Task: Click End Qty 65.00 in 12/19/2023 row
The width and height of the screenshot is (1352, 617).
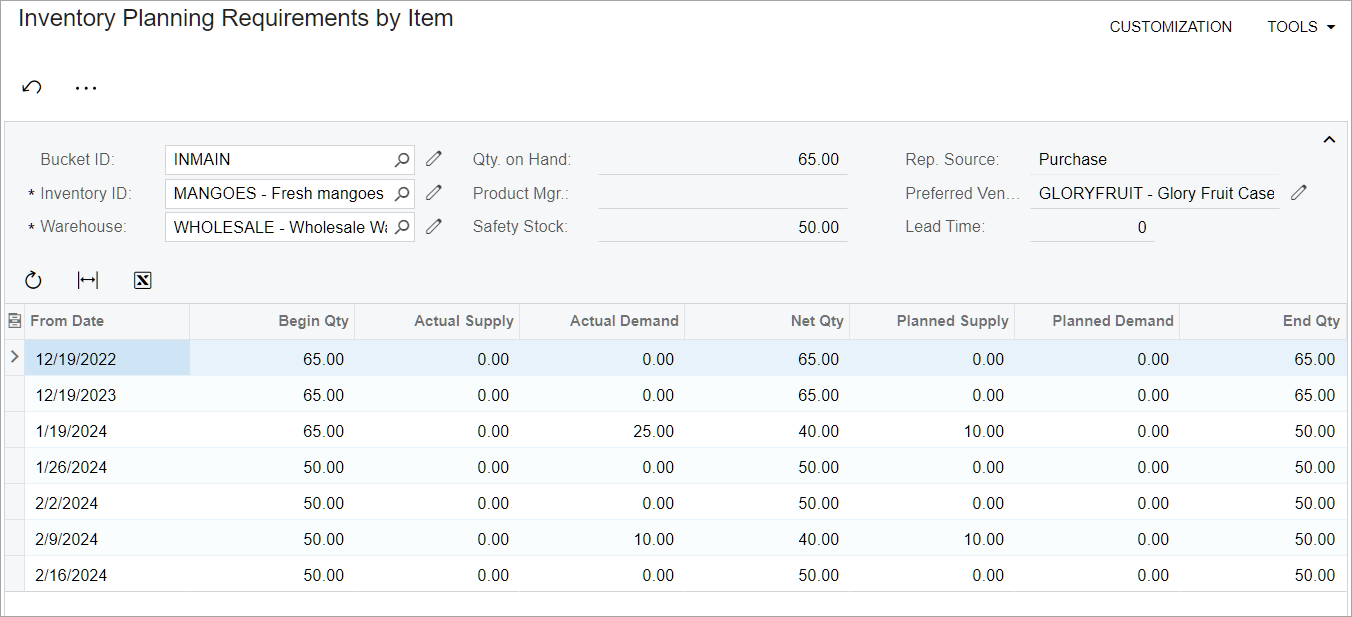Action: [1263, 395]
